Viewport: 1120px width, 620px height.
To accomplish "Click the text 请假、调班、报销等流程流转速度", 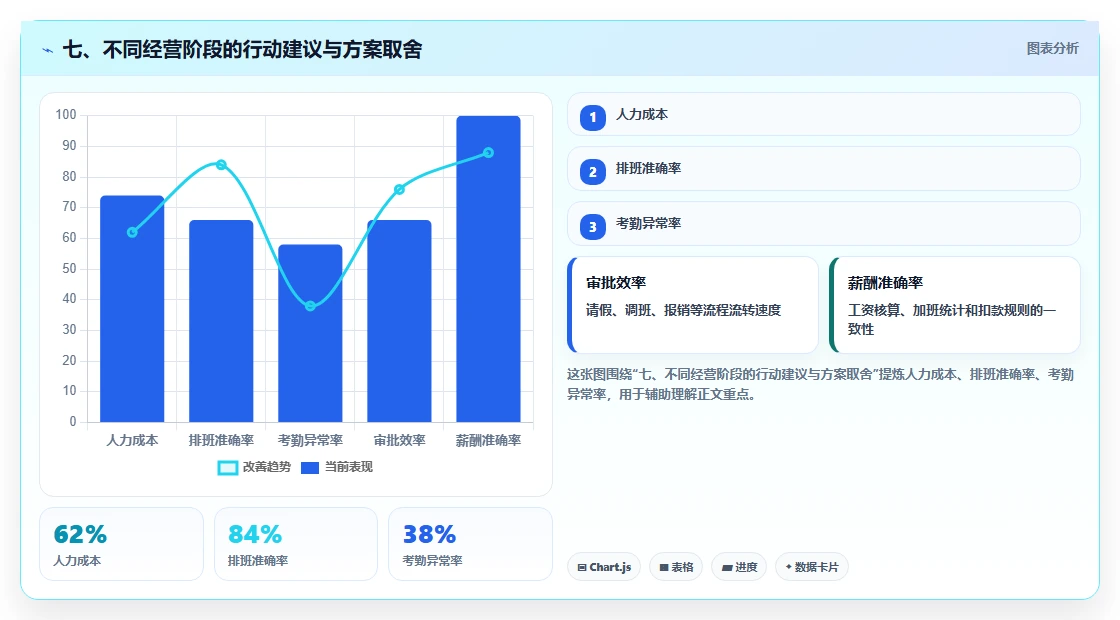I will pyautogui.click(x=684, y=311).
